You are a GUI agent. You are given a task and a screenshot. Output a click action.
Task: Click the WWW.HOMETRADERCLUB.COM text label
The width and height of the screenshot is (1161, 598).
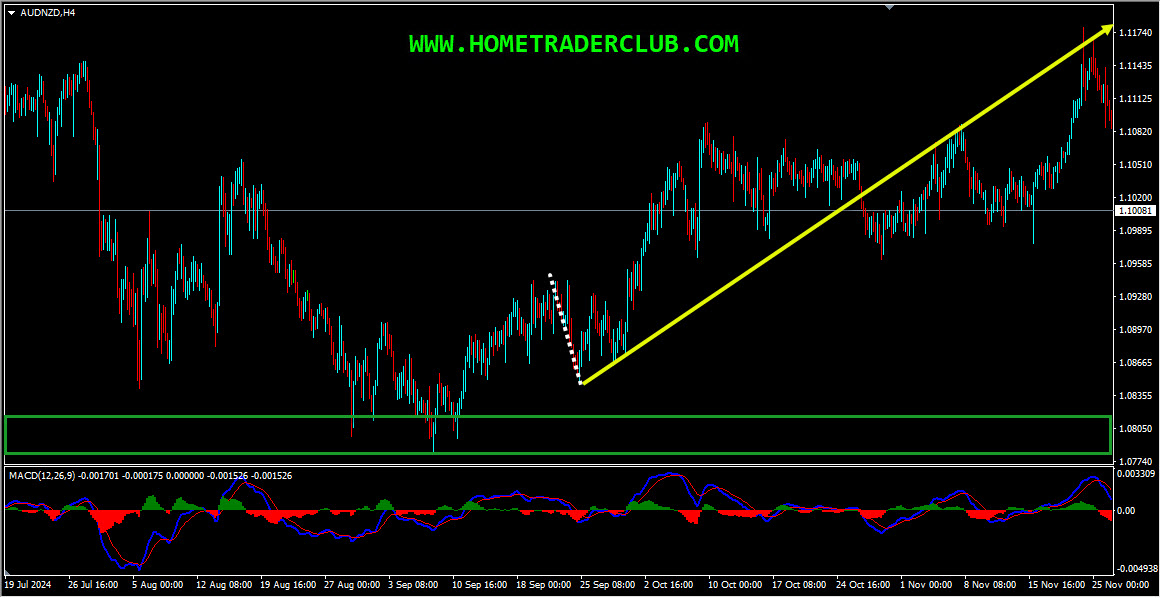click(574, 44)
